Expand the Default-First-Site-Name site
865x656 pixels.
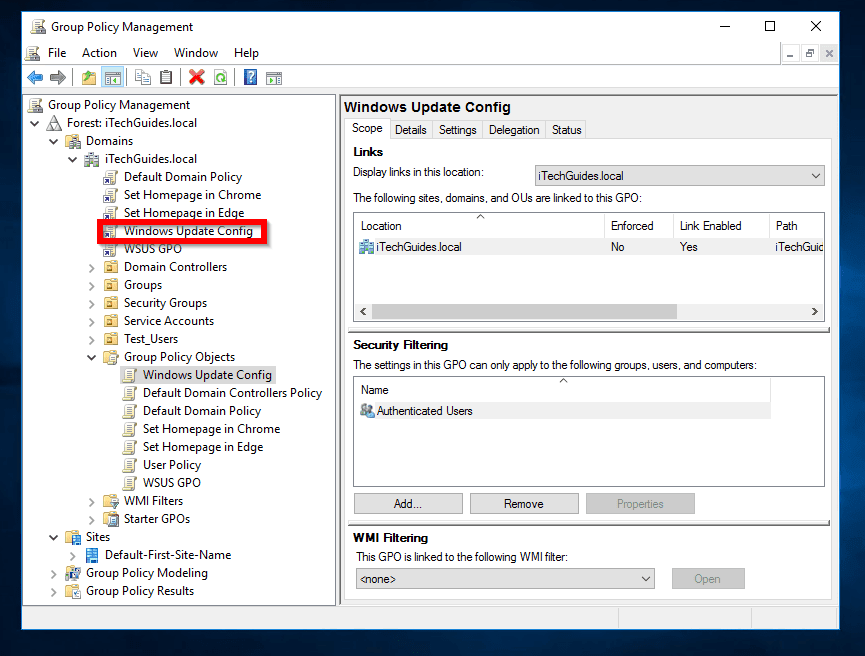click(73, 556)
